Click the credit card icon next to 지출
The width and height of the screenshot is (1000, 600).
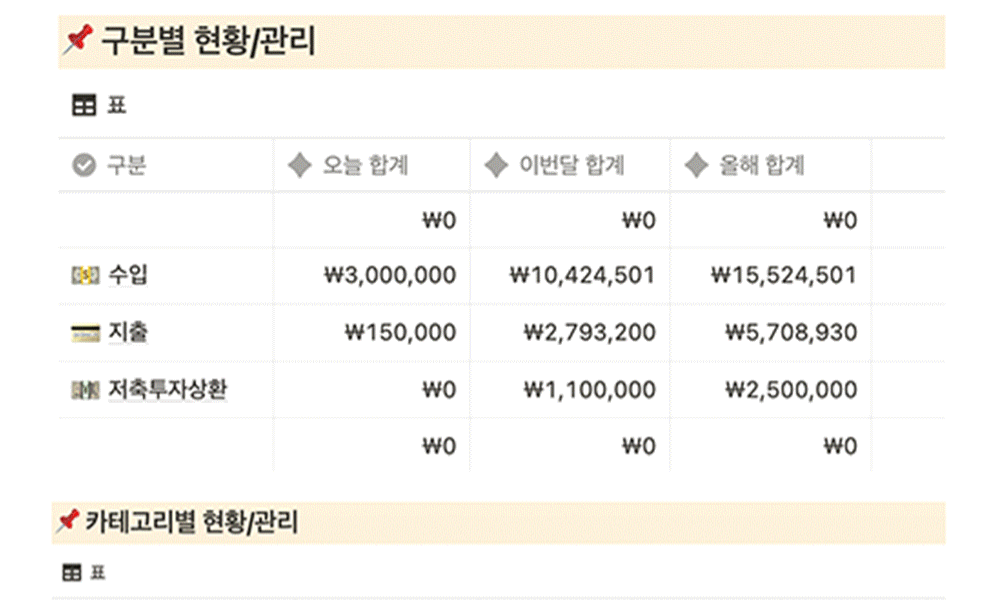coord(85,333)
